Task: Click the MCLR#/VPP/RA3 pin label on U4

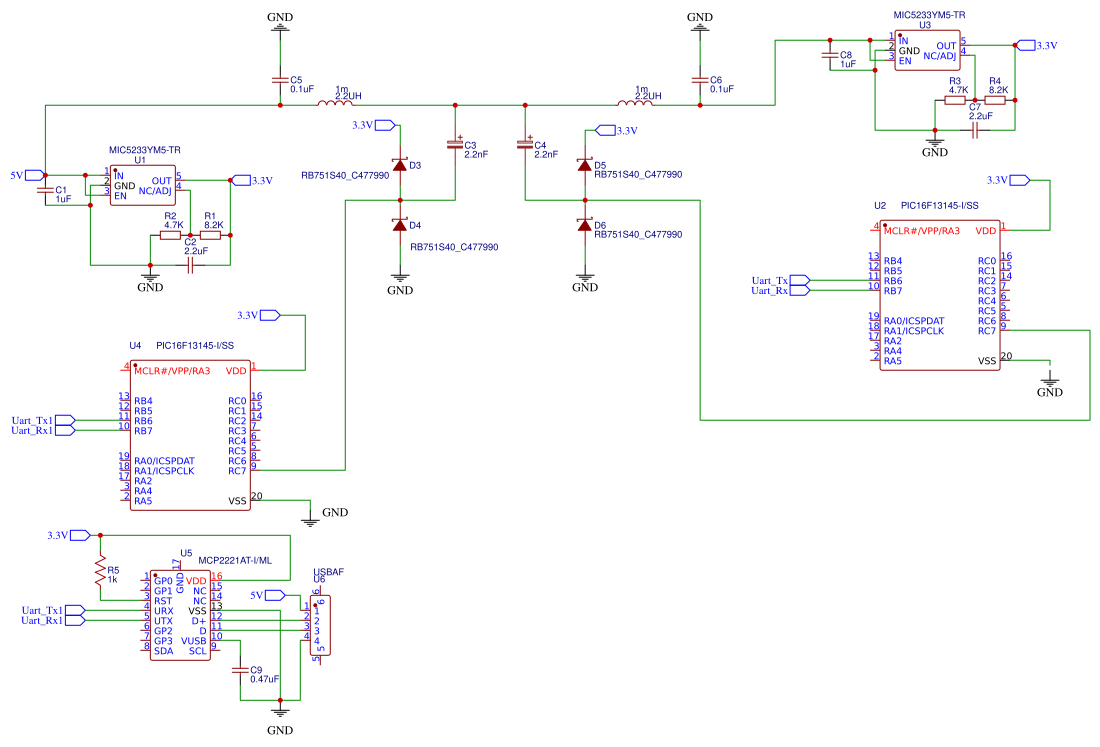Action: [x=172, y=371]
